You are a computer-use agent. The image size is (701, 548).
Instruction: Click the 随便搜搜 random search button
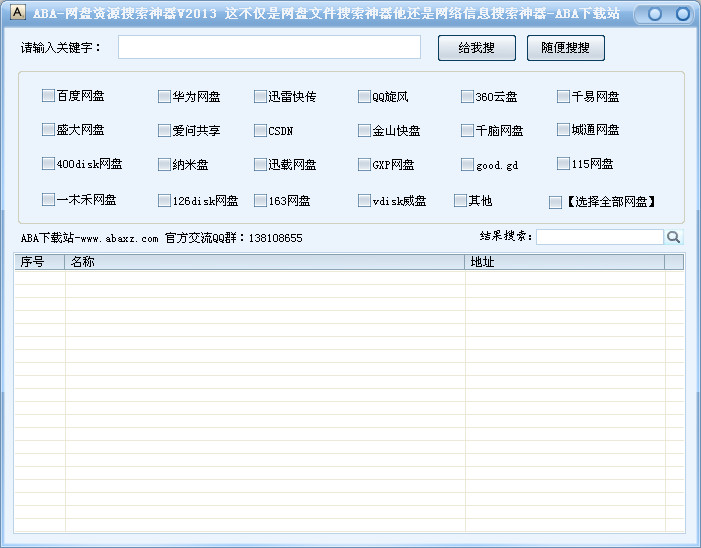point(566,48)
